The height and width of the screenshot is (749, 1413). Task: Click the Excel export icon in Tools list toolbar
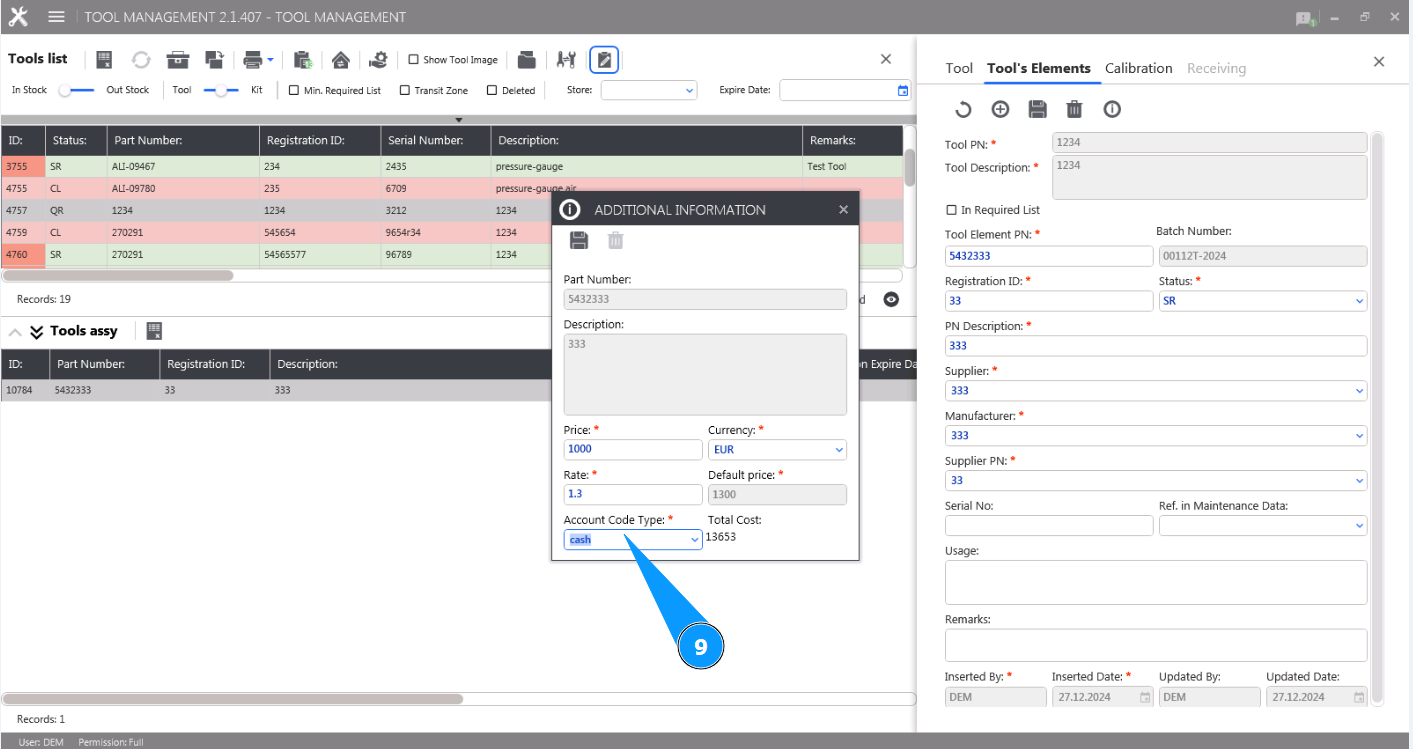click(104, 60)
